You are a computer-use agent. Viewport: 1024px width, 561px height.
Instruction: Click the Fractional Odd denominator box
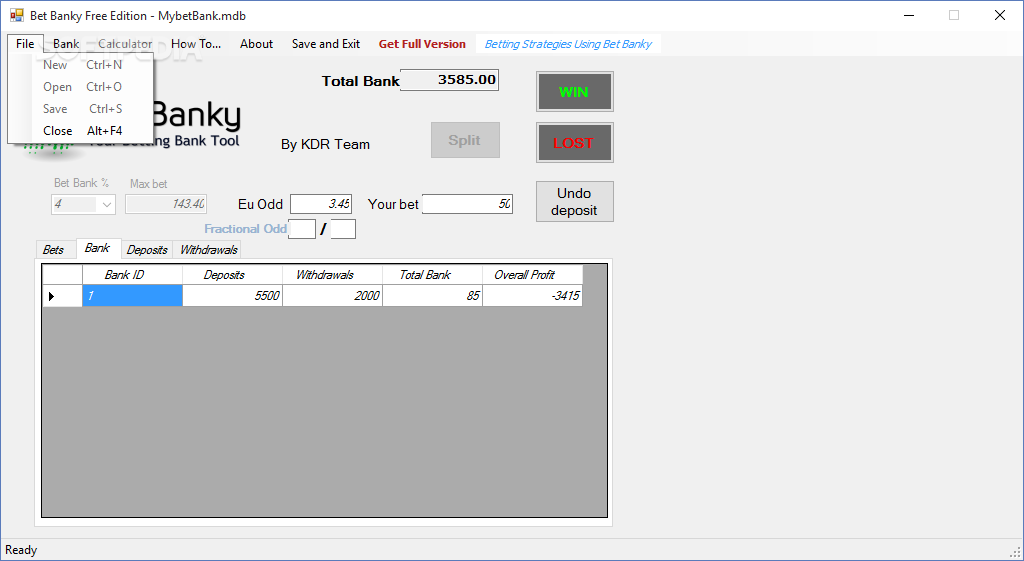coord(343,229)
